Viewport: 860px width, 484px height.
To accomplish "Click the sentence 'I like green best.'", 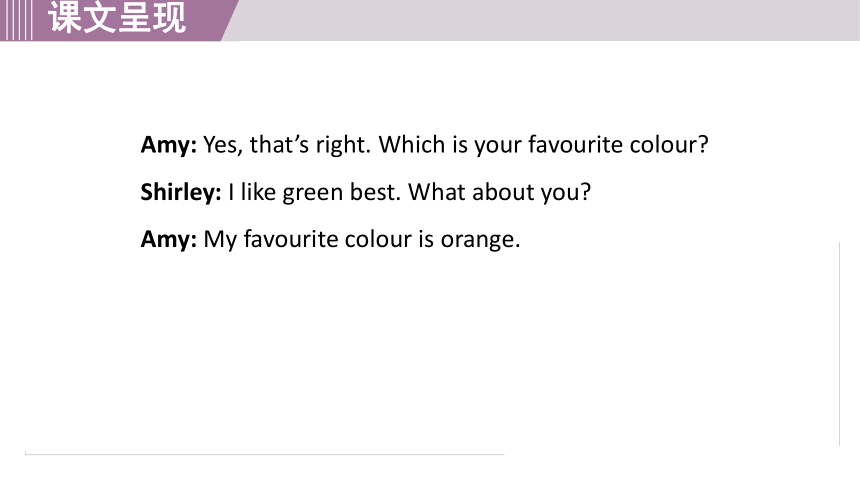I will tap(315, 193).
